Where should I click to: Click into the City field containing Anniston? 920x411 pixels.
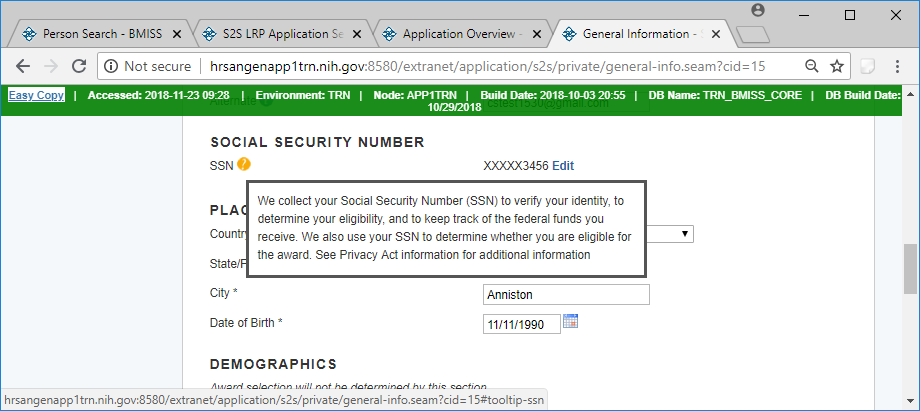565,295
